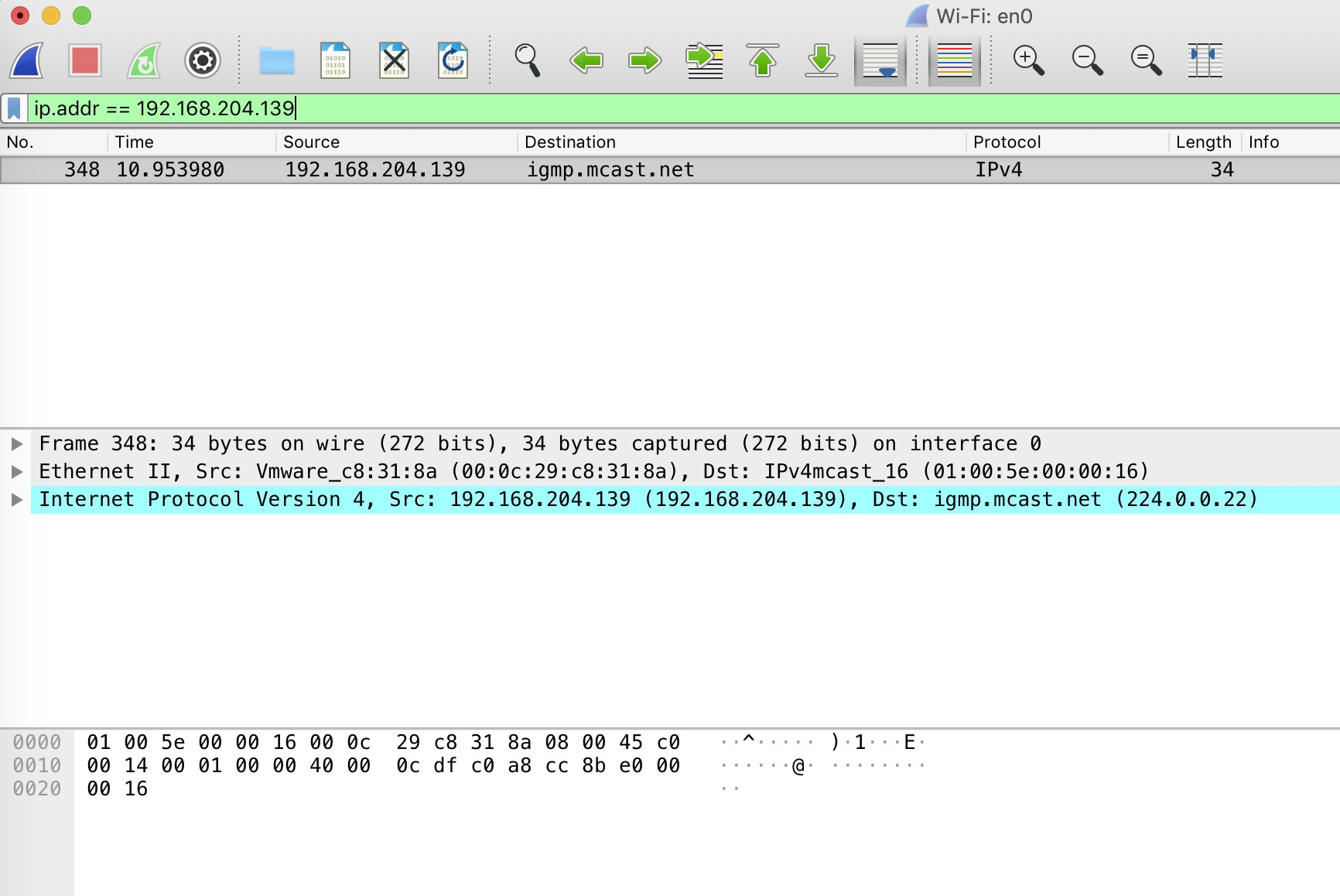This screenshot has width=1340, height=896.
Task: Click the red stop capture icon
Action: (x=85, y=60)
